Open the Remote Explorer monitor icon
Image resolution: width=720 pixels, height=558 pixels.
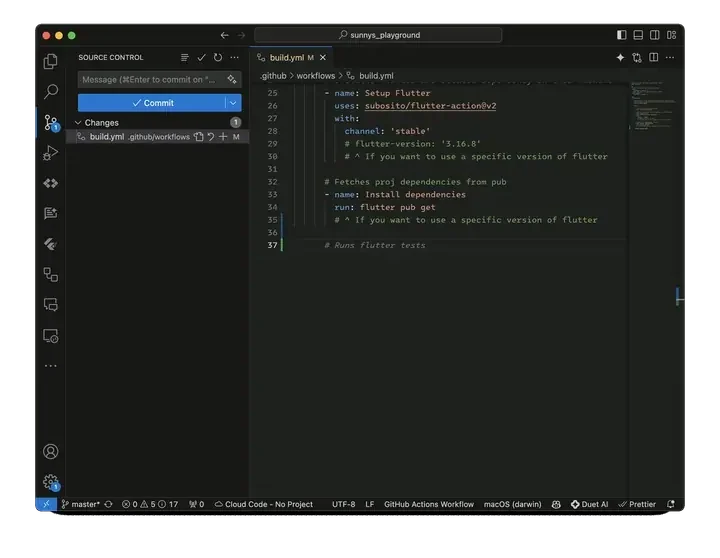(51, 336)
